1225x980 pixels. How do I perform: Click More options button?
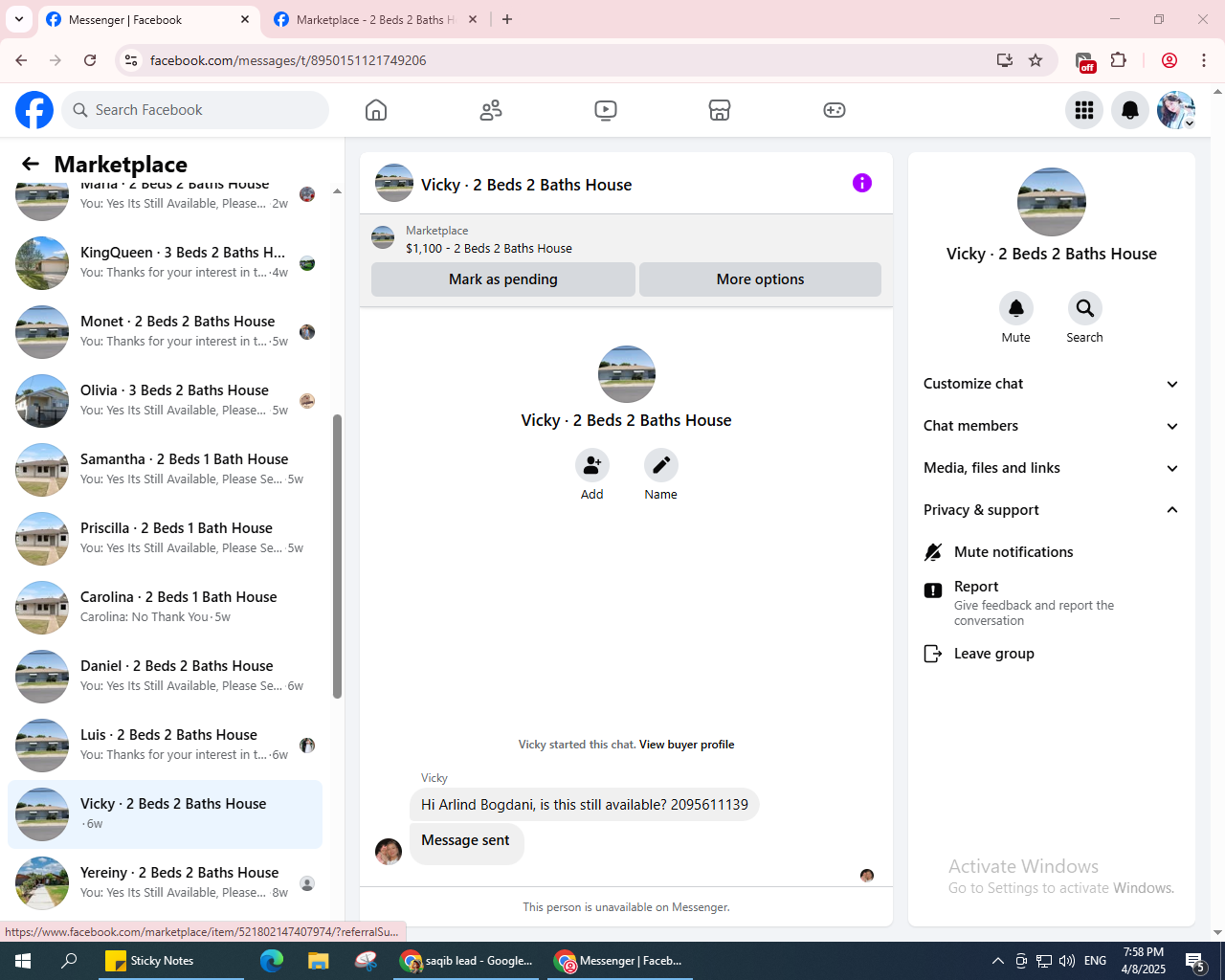(761, 279)
